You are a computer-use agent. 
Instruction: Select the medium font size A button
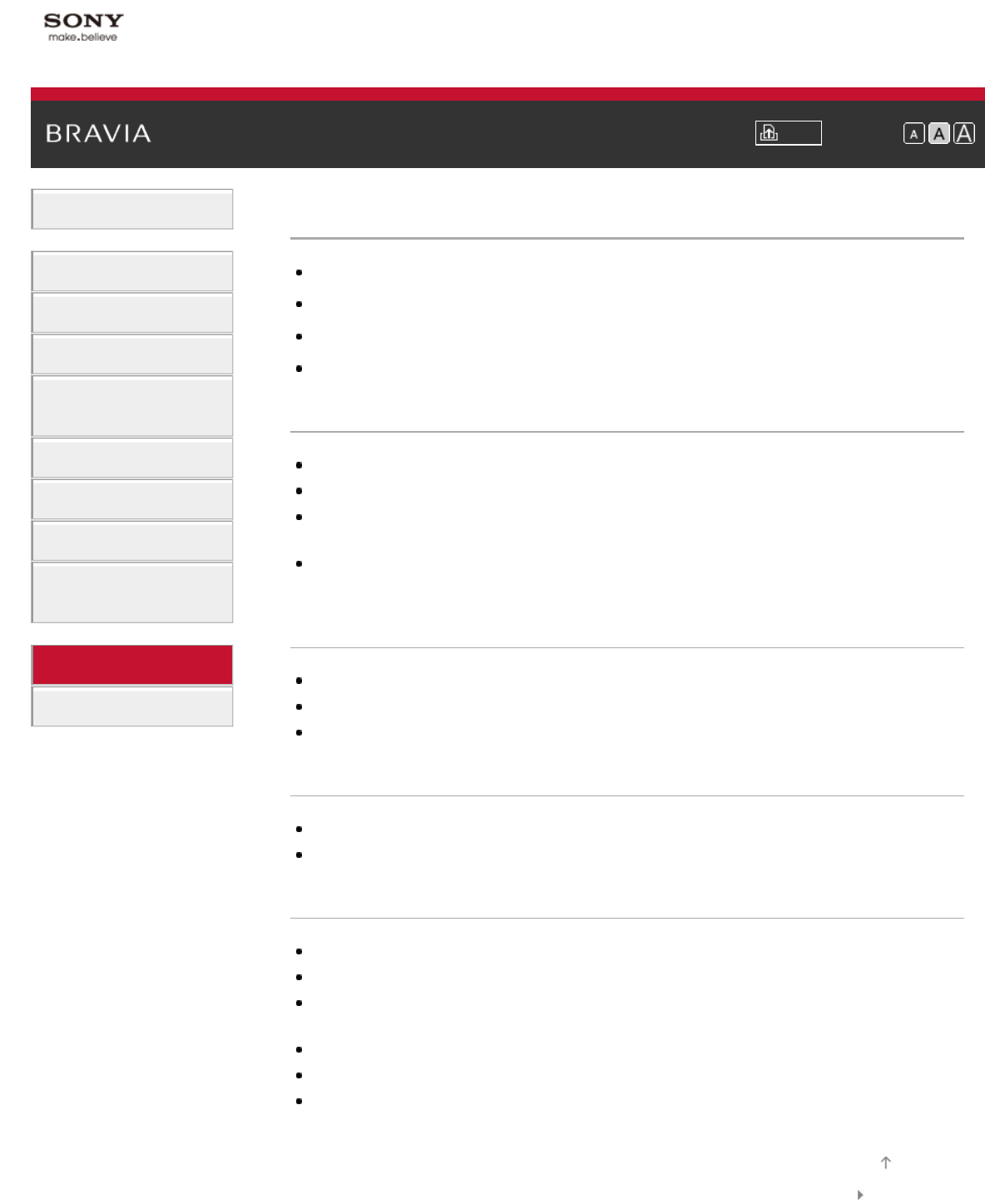(939, 134)
